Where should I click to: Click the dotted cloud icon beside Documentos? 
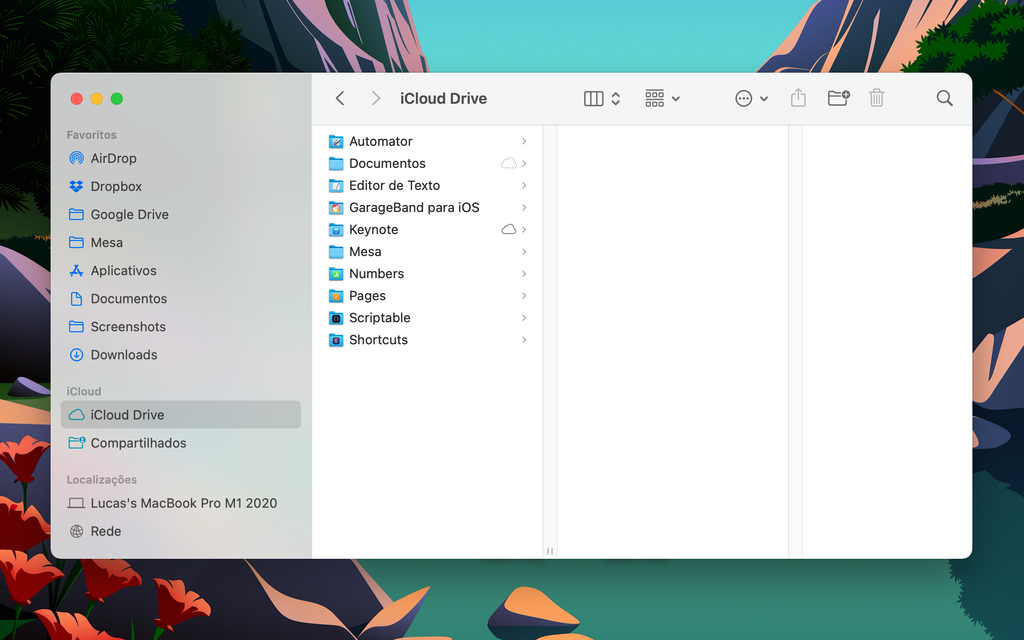tap(509, 163)
